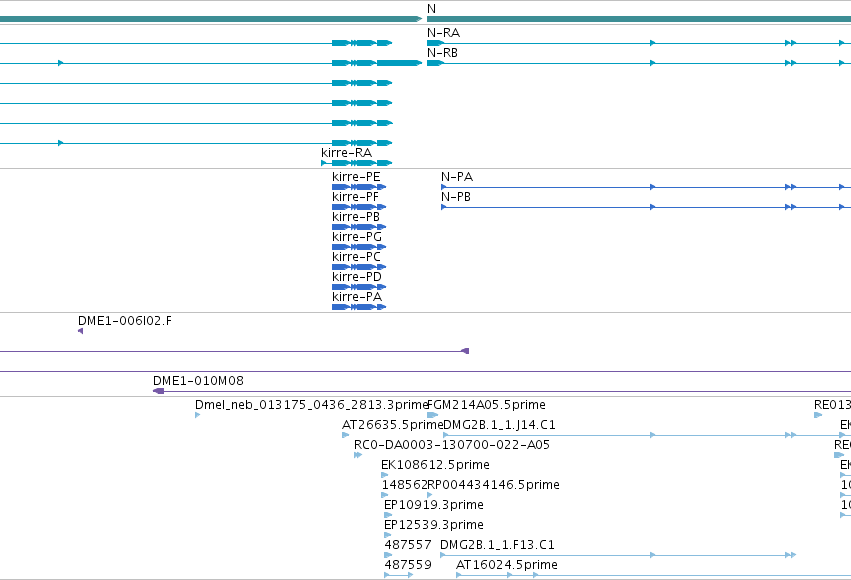
Task: Select the kirre-RA transcript label
Action: [346, 153]
